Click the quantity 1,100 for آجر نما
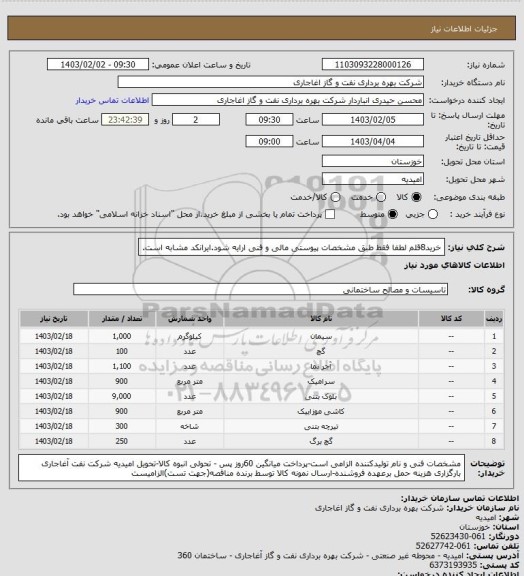524x576 pixels. click(122, 366)
